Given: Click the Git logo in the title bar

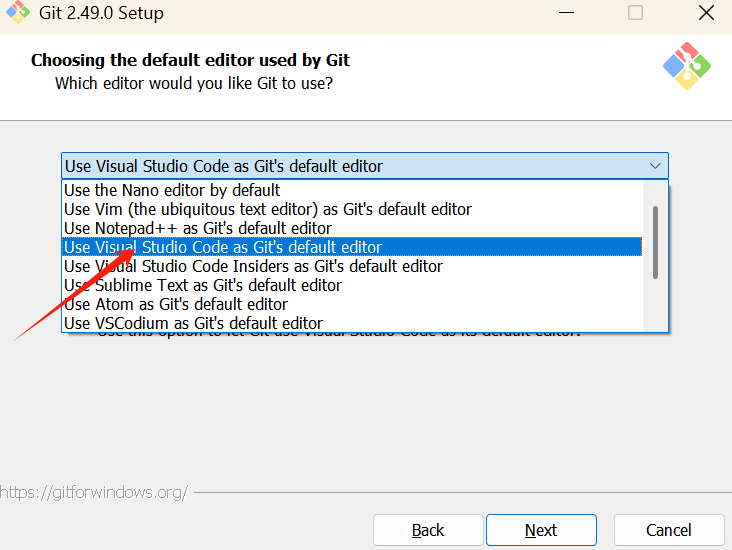Looking at the screenshot, I should (17, 12).
